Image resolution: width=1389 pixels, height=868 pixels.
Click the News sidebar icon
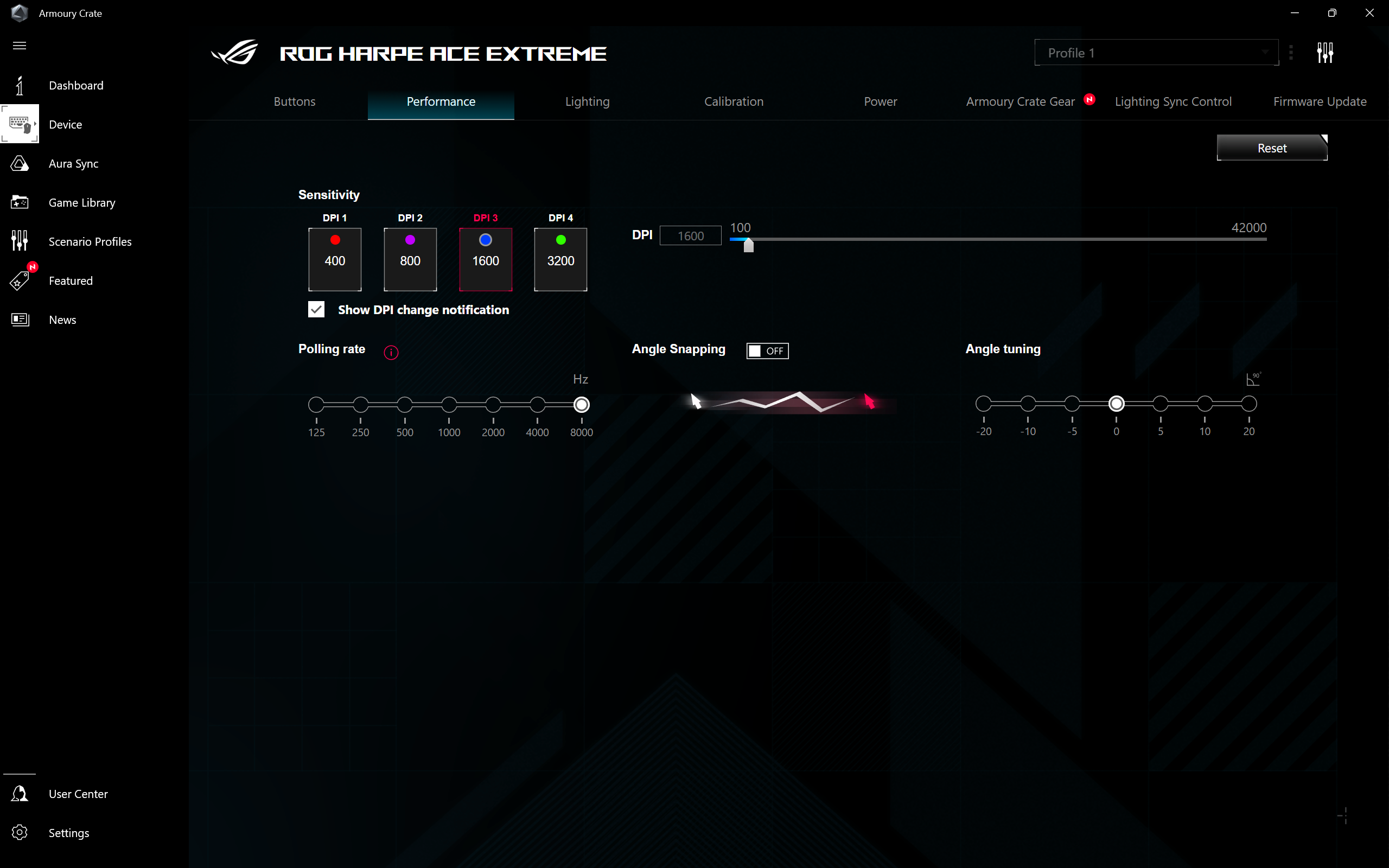pos(20,320)
